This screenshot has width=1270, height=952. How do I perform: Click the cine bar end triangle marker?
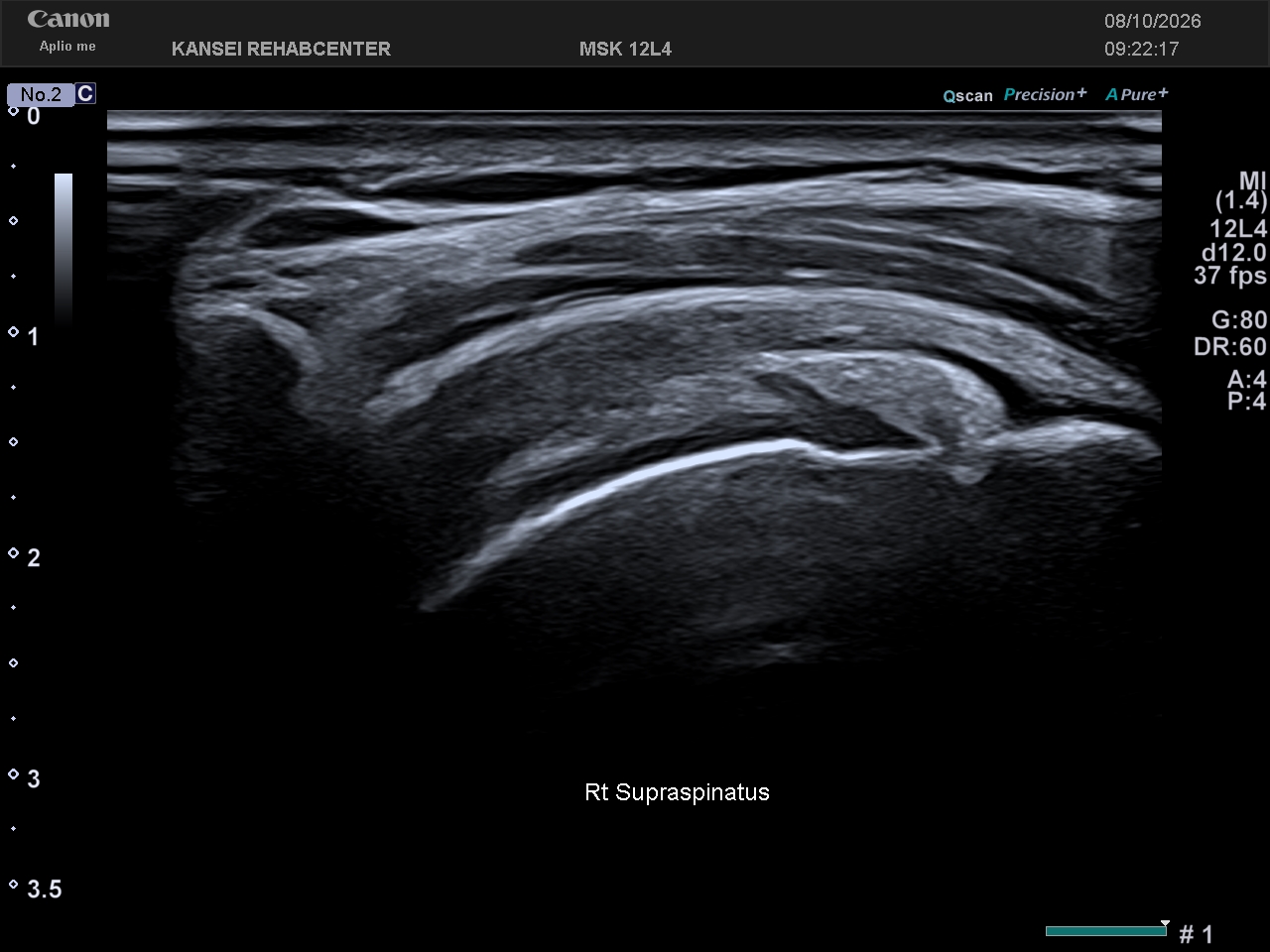pos(1165,923)
